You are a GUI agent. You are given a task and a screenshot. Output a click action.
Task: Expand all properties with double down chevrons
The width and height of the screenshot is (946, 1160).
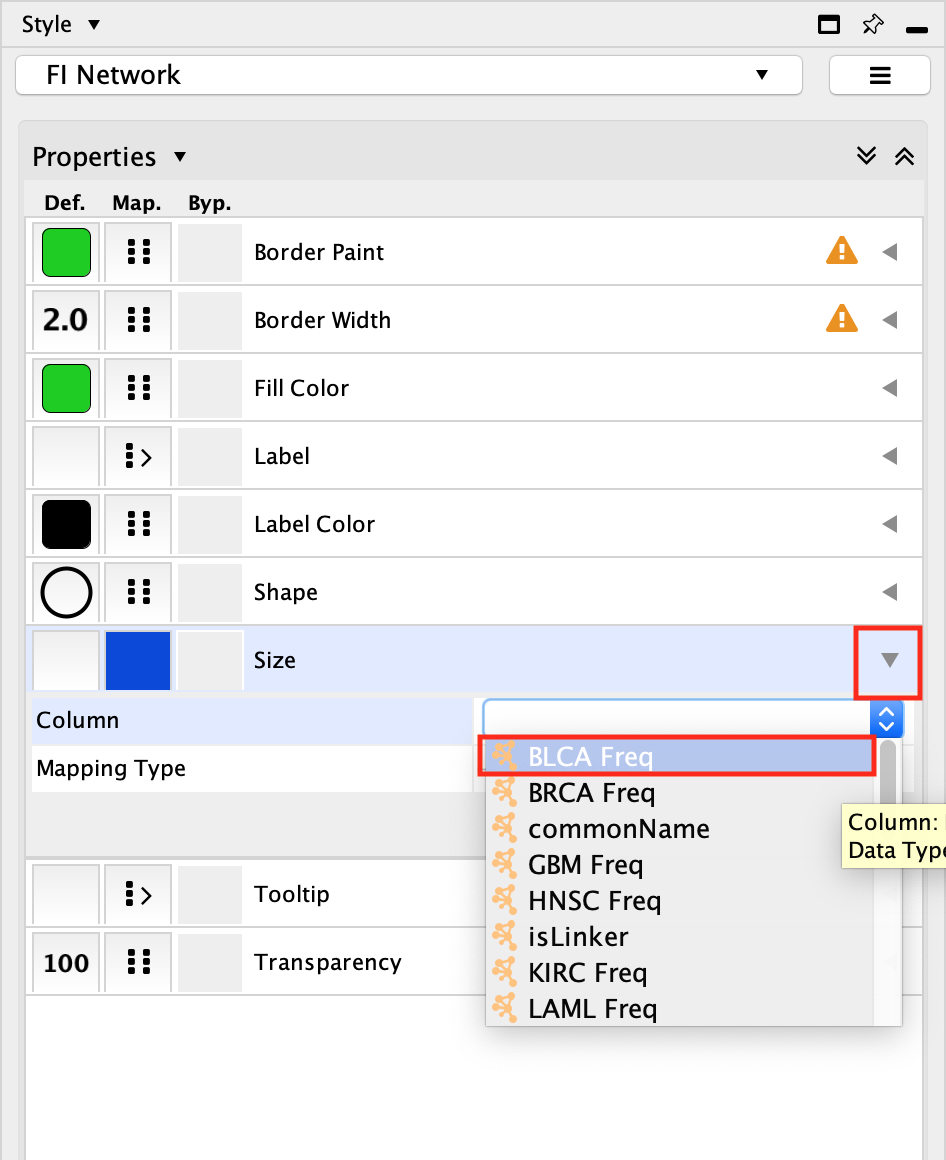[x=866, y=157]
